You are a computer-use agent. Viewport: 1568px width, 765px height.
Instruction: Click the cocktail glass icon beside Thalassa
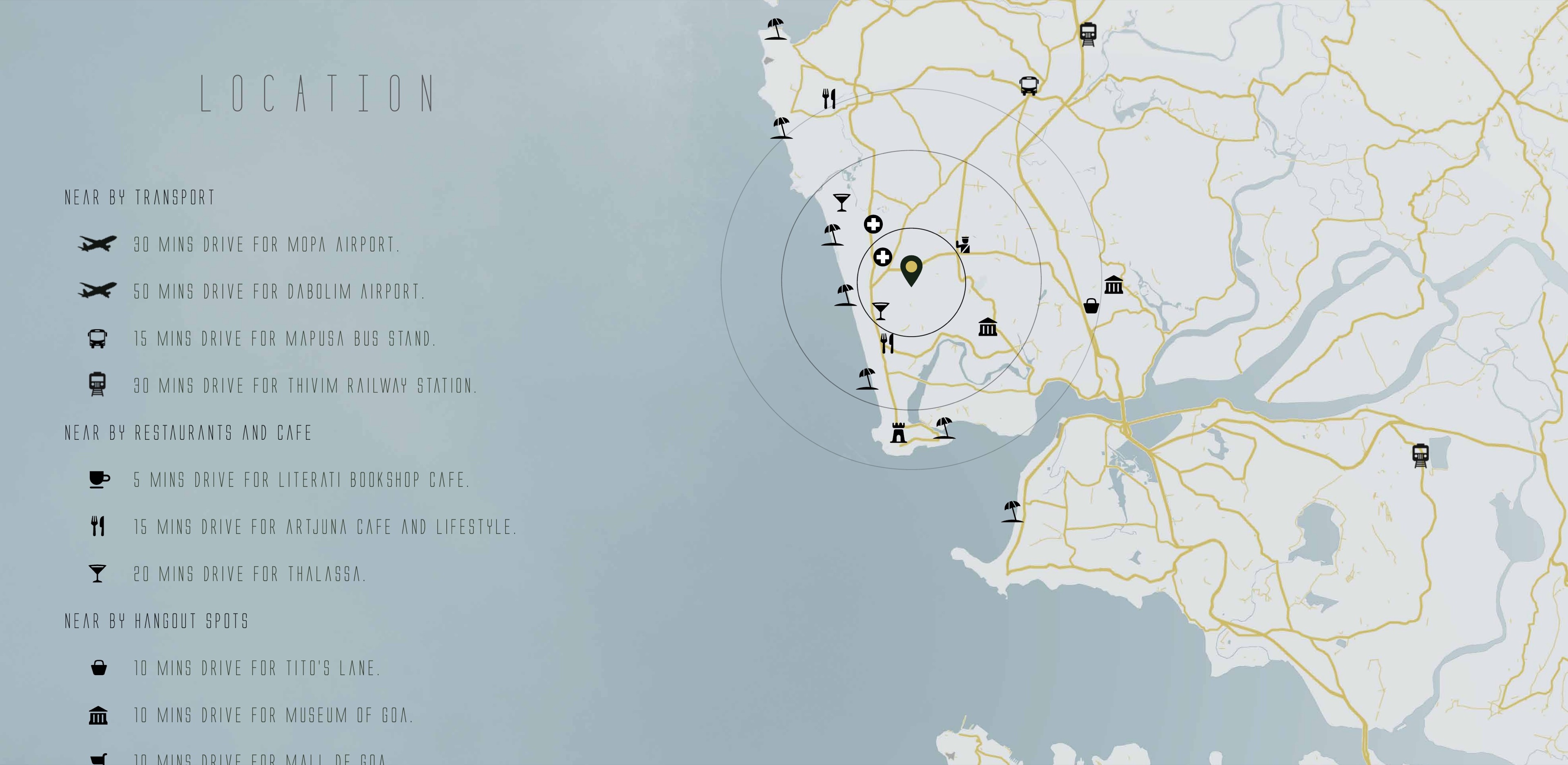point(98,574)
